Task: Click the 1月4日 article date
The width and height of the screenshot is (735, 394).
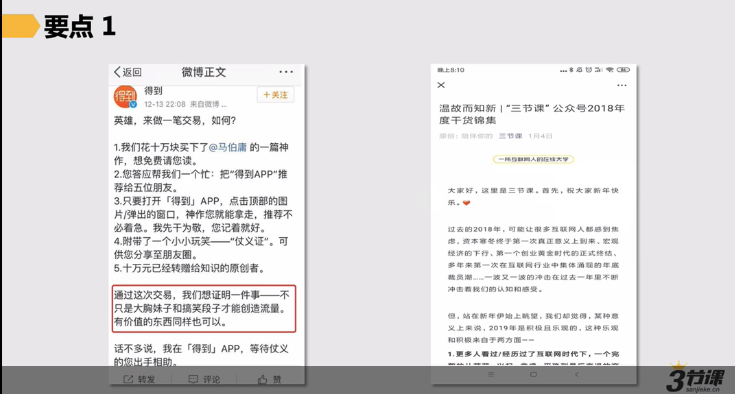Action: 540,136
